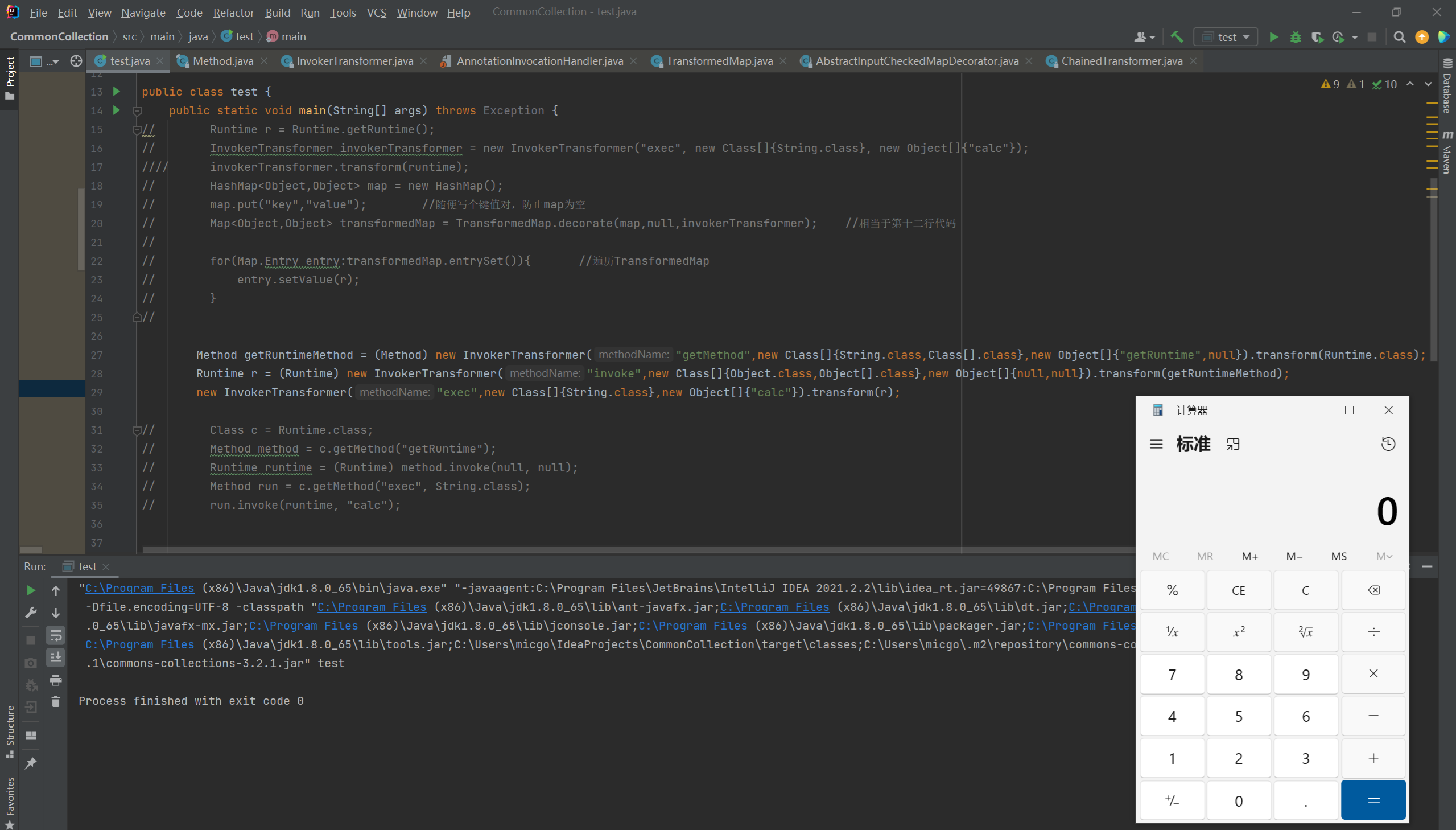Click the colorful plugin icon in toolbar

pos(1443,37)
